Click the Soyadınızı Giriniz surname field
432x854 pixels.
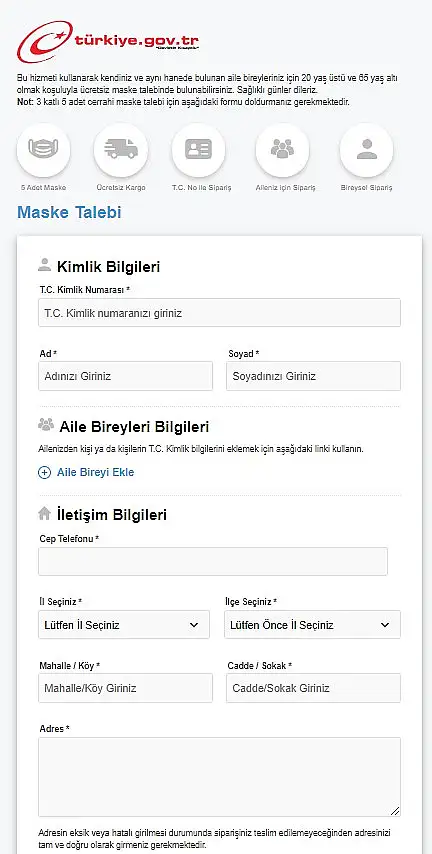point(314,376)
